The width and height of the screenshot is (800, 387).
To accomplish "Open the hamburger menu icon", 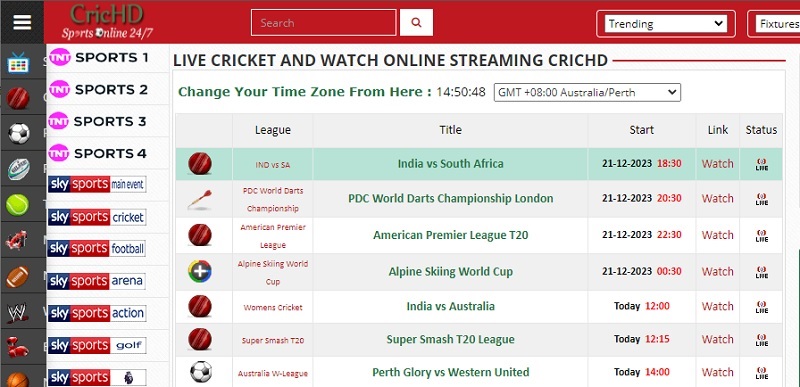I will 22,22.
